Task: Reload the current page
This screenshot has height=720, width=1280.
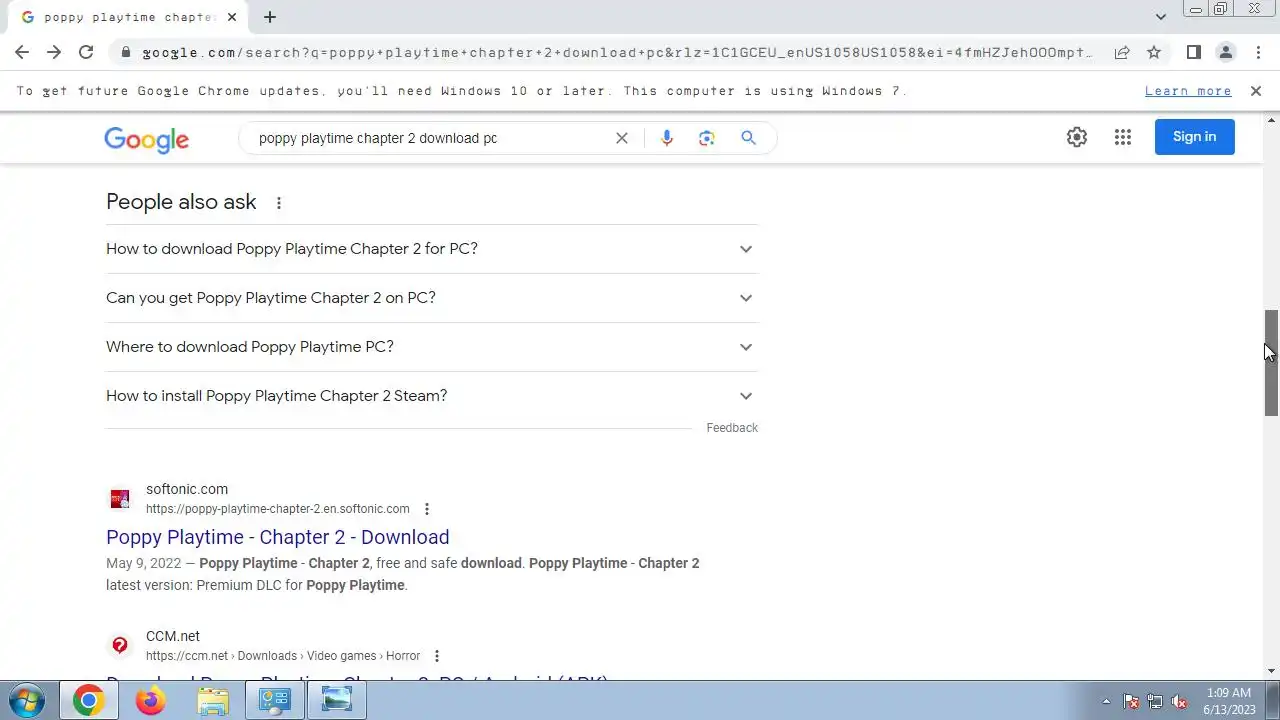Action: 86,52
